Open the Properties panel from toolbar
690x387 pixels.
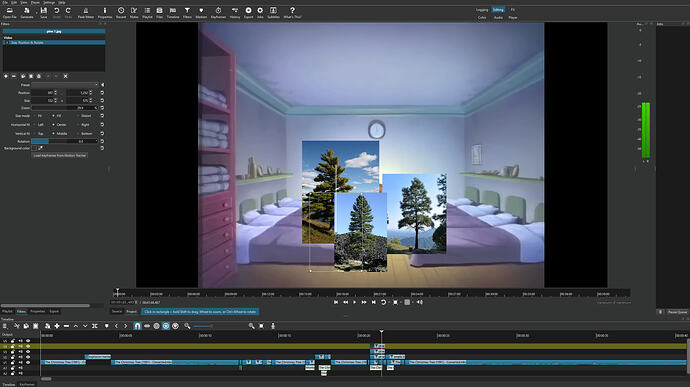tap(105, 12)
